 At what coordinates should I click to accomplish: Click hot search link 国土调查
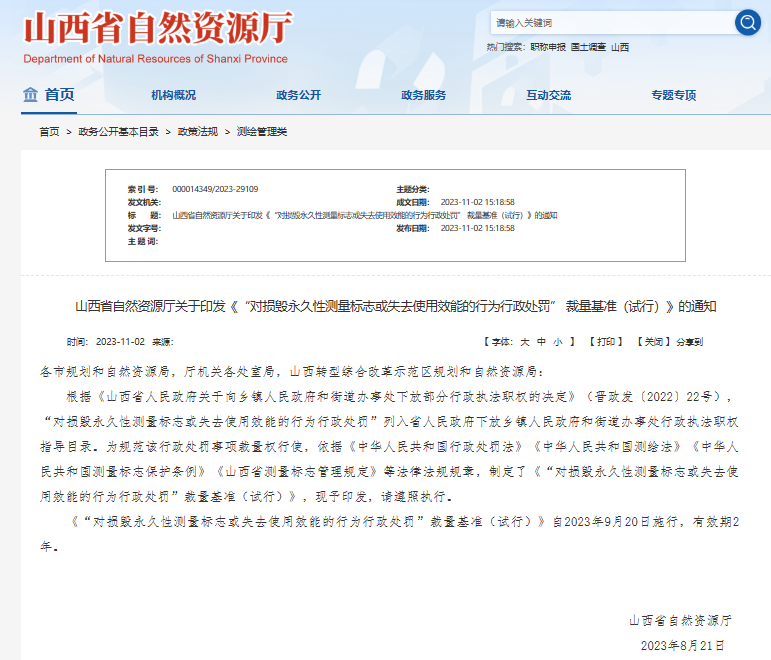587,47
